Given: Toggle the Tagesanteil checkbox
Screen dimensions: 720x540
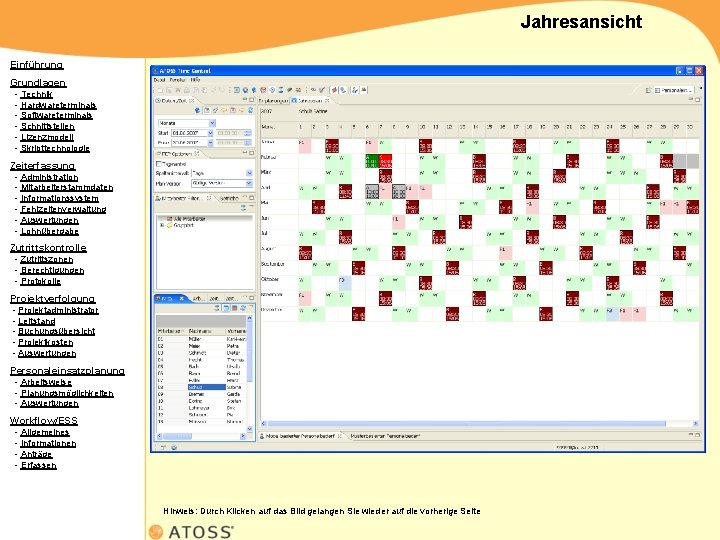Looking at the screenshot, I should pyautogui.click(x=159, y=164).
